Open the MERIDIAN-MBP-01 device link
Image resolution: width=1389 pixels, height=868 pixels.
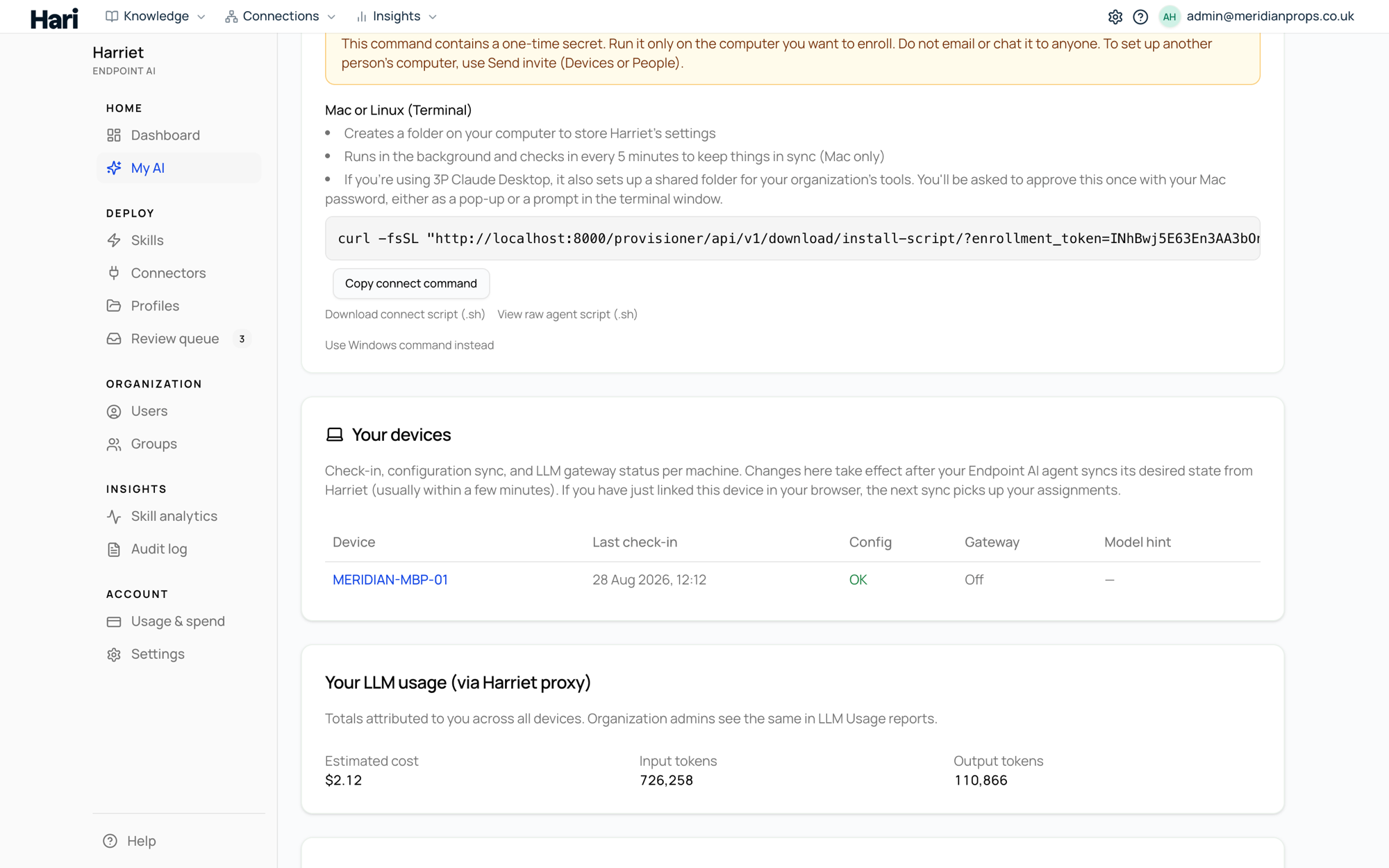pos(390,580)
